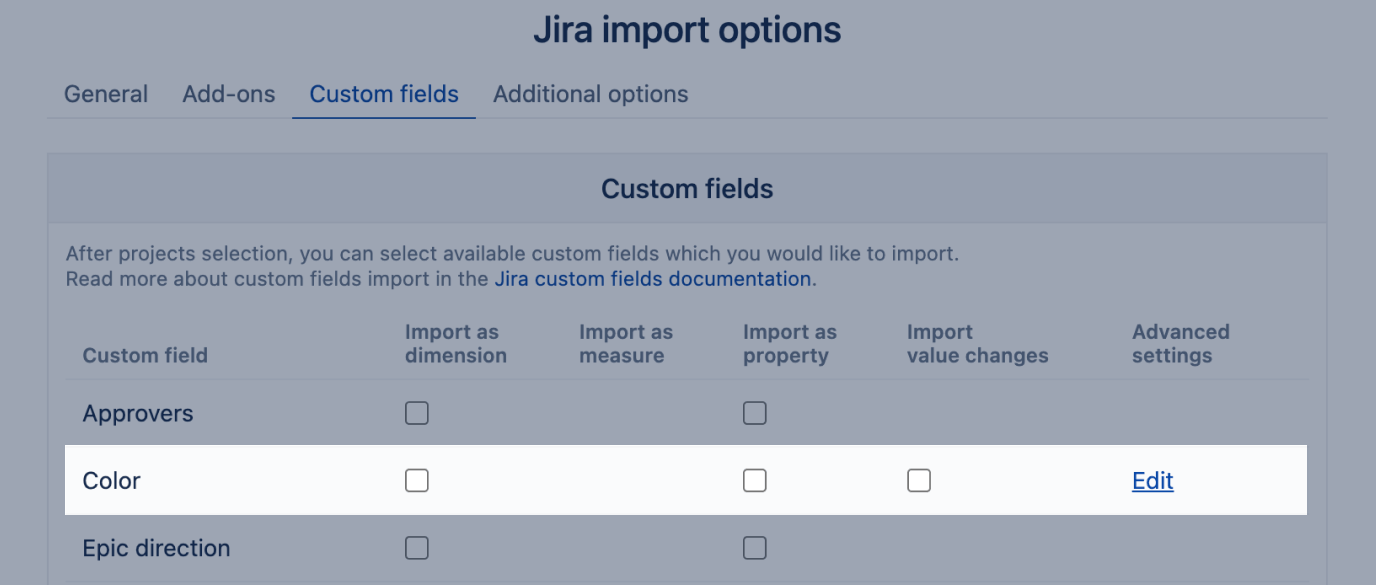Go to the Additional options tab

click(590, 94)
